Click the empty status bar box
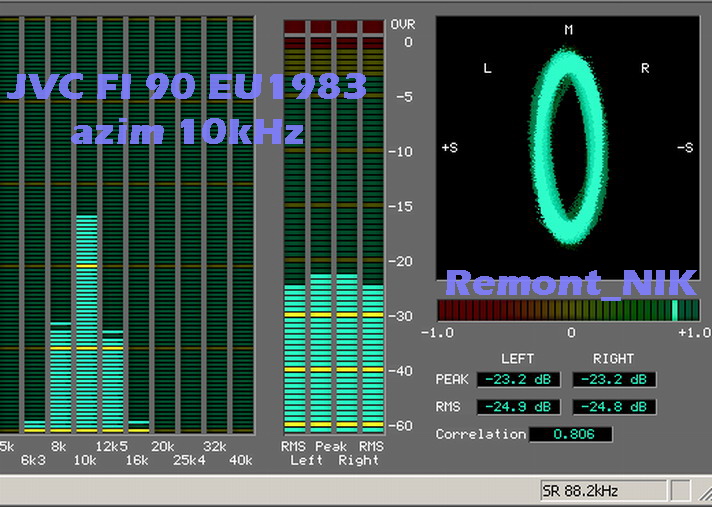Viewport: 712px width, 507px height. point(679,491)
